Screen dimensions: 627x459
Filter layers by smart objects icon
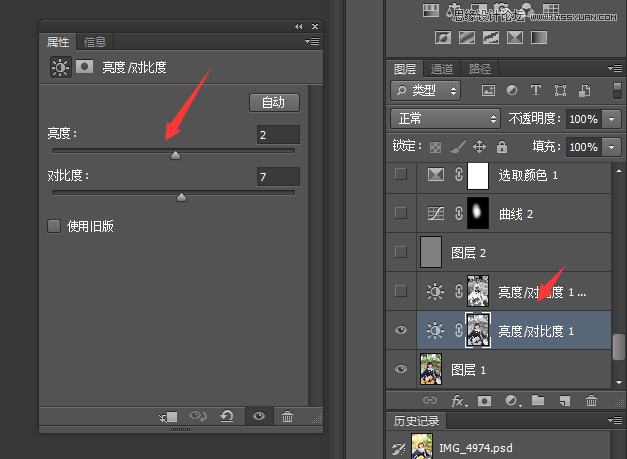click(x=584, y=90)
